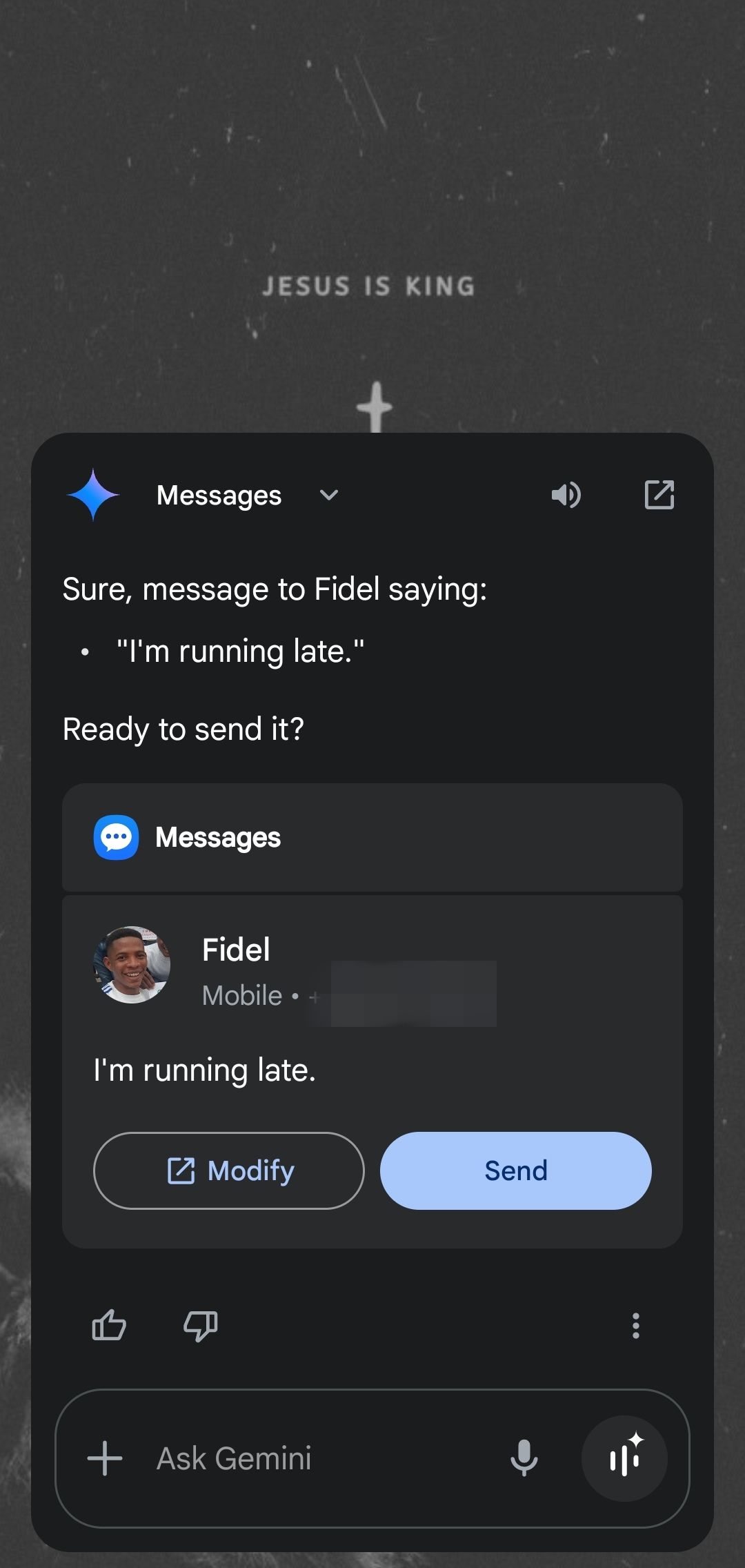Expand the Messages dropdown chevron

pos(329,495)
